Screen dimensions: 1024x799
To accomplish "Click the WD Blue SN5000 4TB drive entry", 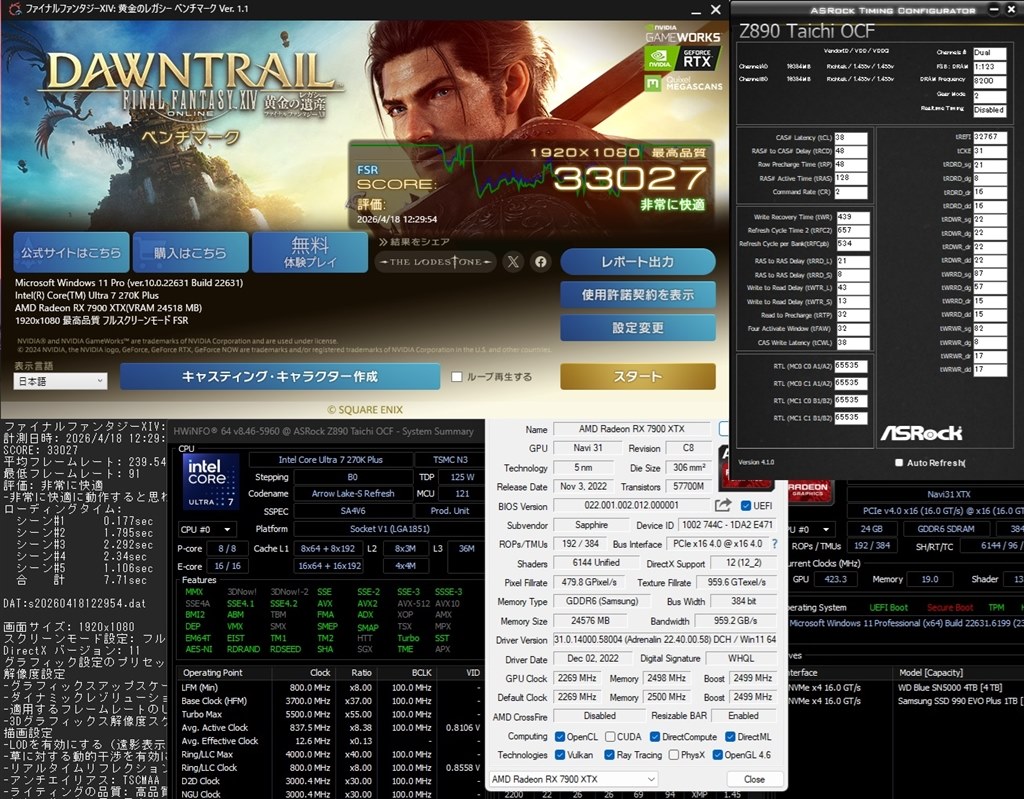I will (950, 687).
